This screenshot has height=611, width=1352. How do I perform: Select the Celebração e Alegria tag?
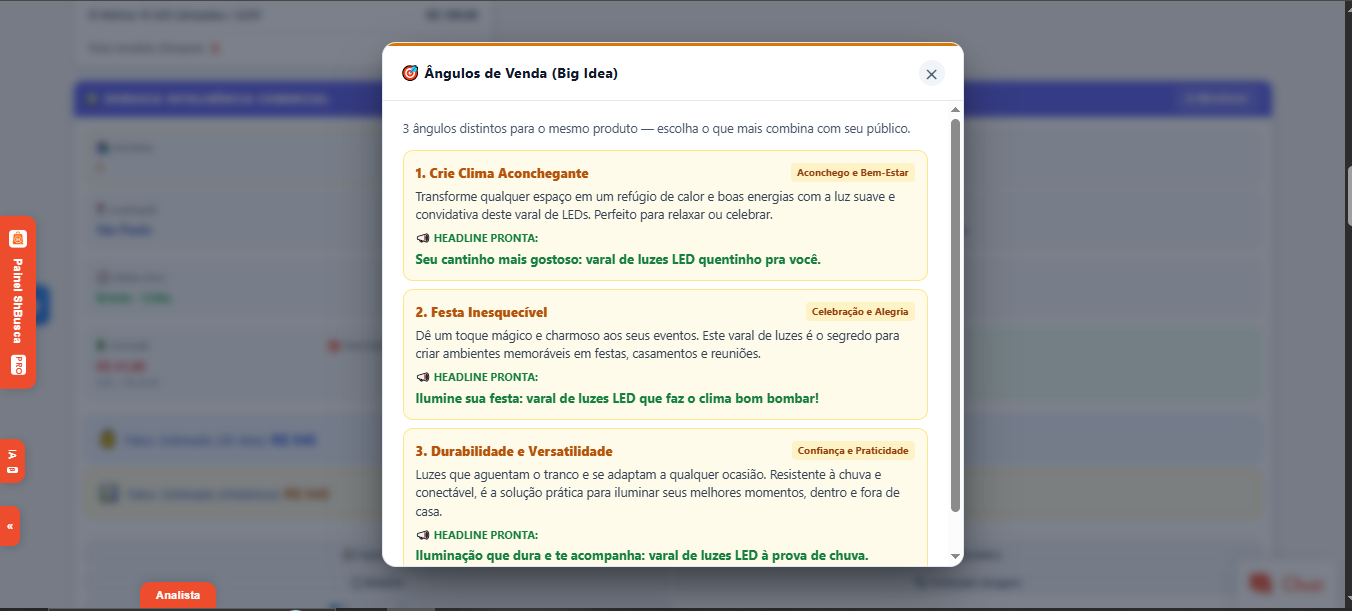point(860,311)
